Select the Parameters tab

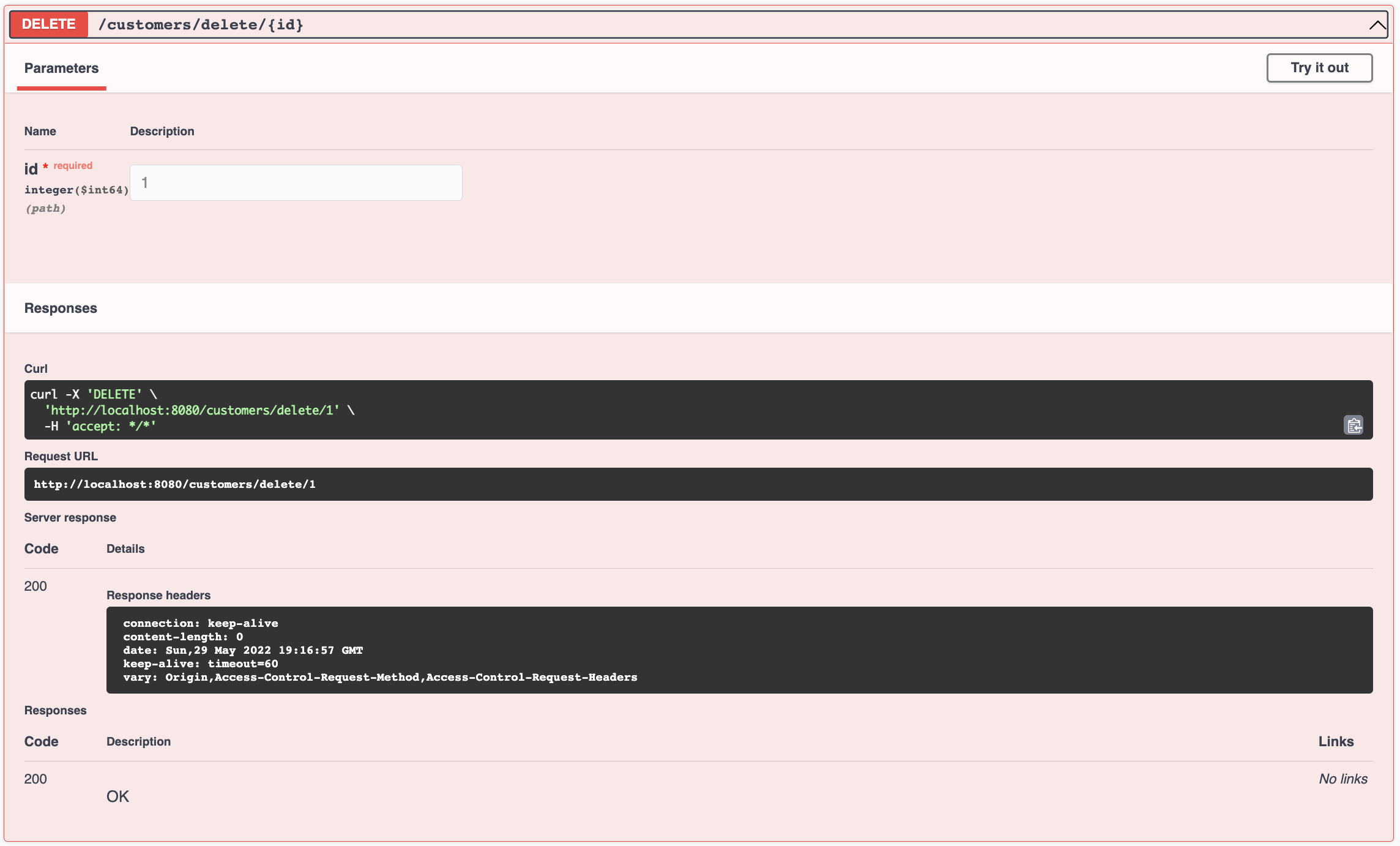click(x=61, y=68)
